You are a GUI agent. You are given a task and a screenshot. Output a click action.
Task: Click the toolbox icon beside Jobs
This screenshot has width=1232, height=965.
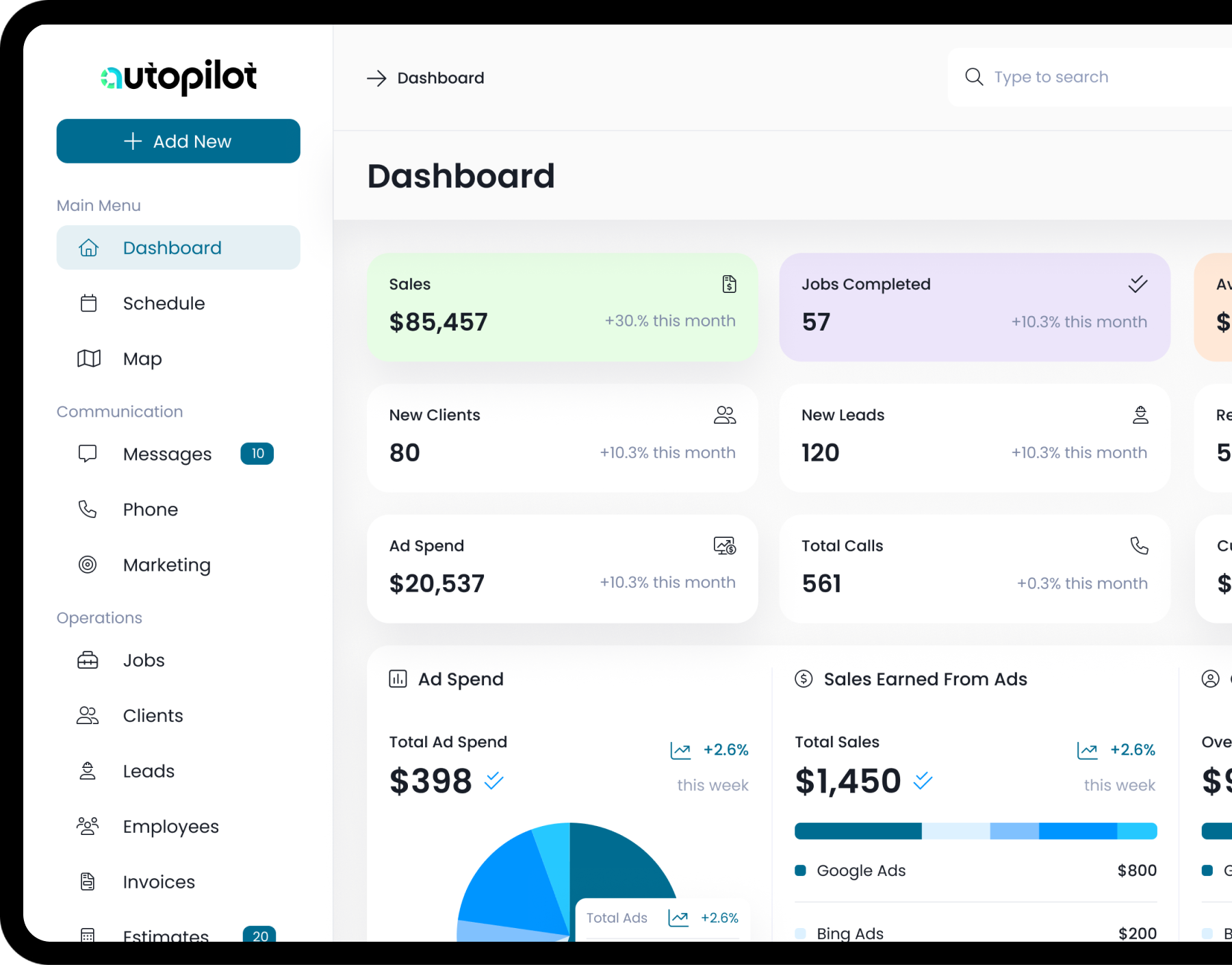(88, 660)
